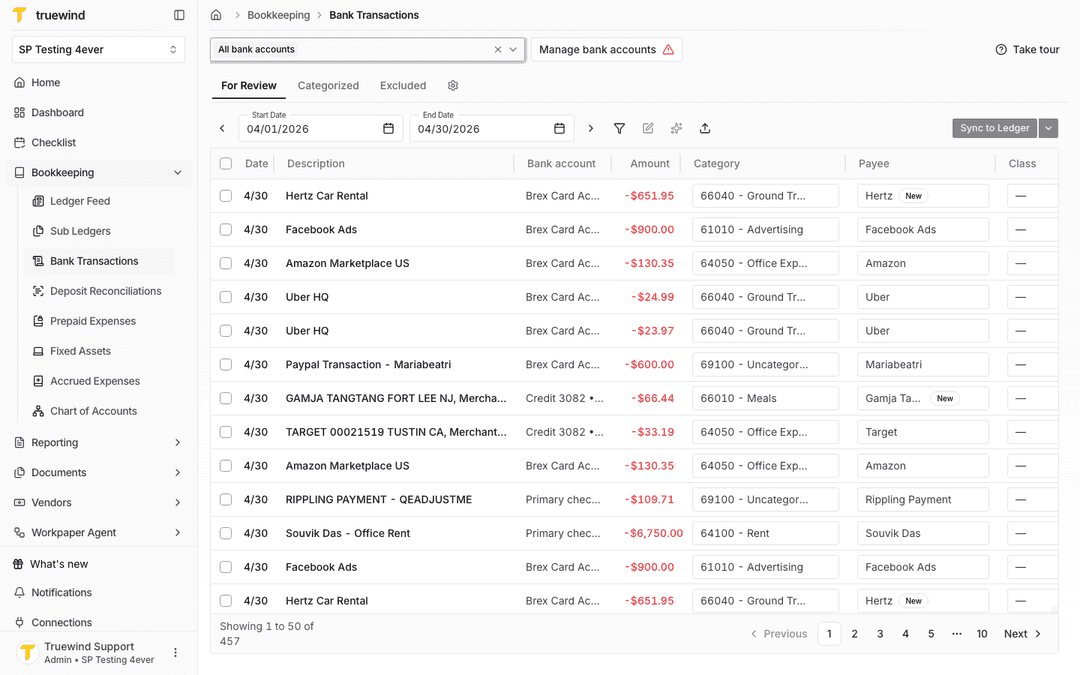Image resolution: width=1080 pixels, height=675 pixels.
Task: Check the Uber HQ -$23.97 row
Action: [226, 331]
